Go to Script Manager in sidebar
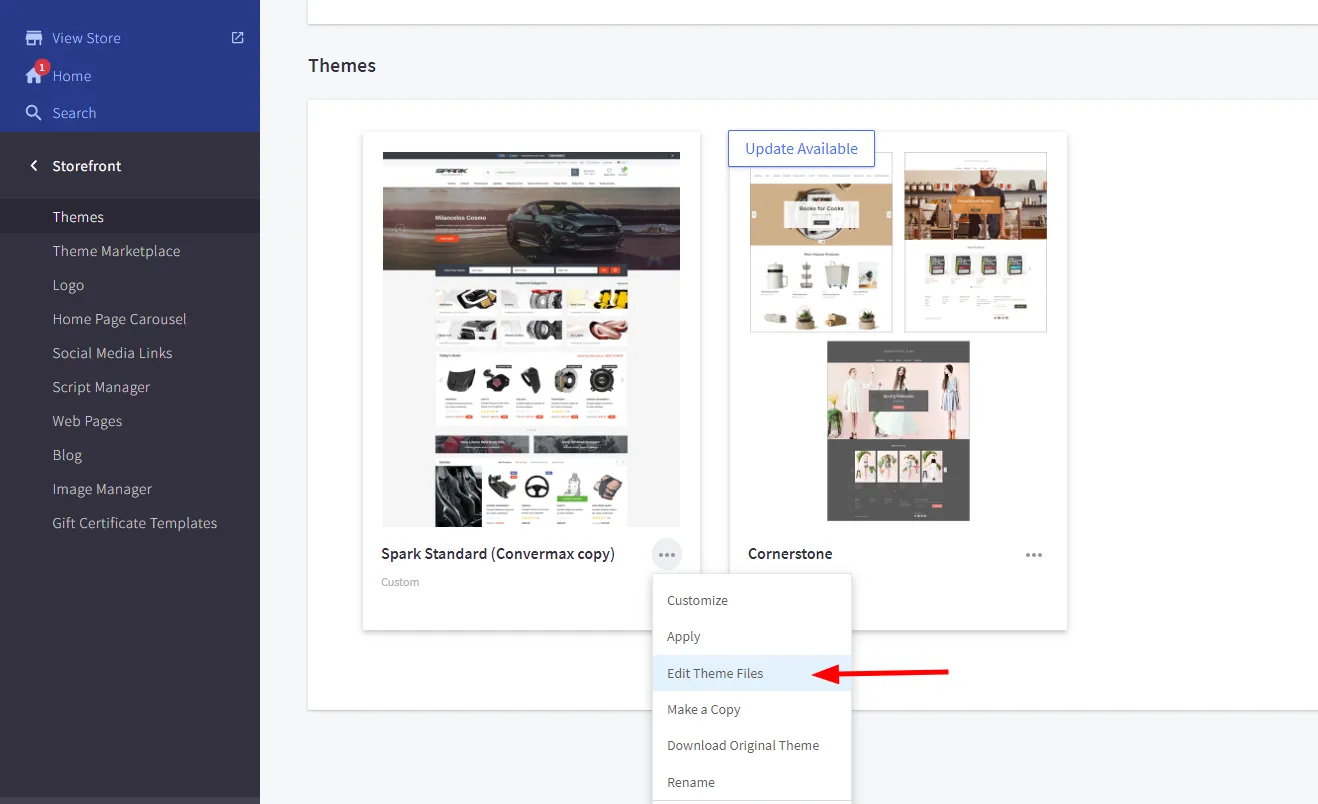Image resolution: width=1318 pixels, height=804 pixels. click(x=101, y=387)
